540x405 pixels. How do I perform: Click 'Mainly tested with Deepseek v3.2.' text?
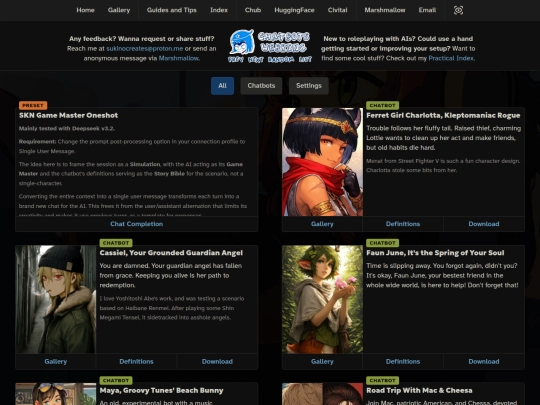click(x=67, y=128)
